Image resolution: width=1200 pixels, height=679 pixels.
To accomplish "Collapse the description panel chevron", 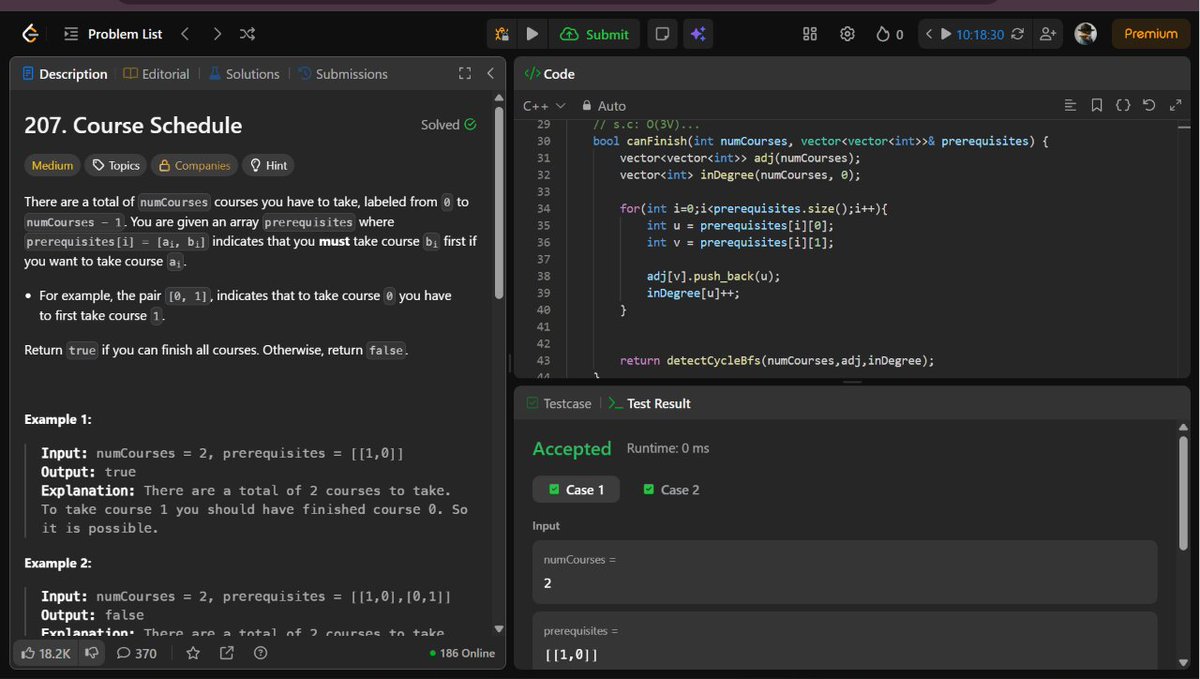I will tap(490, 74).
